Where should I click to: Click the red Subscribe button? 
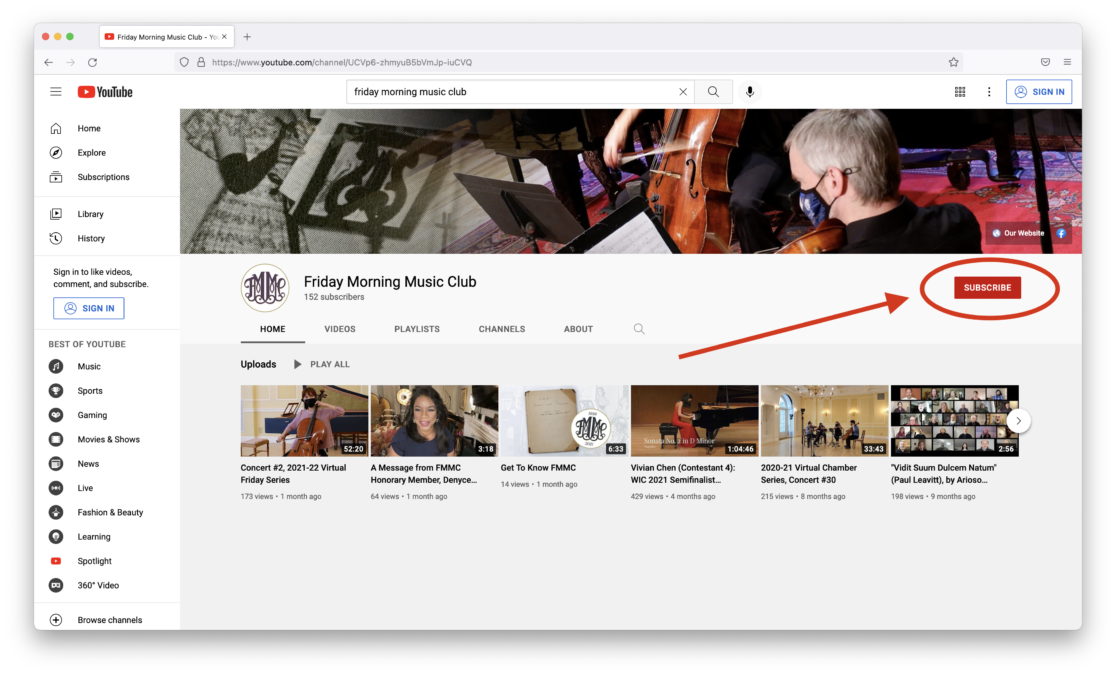click(x=987, y=288)
